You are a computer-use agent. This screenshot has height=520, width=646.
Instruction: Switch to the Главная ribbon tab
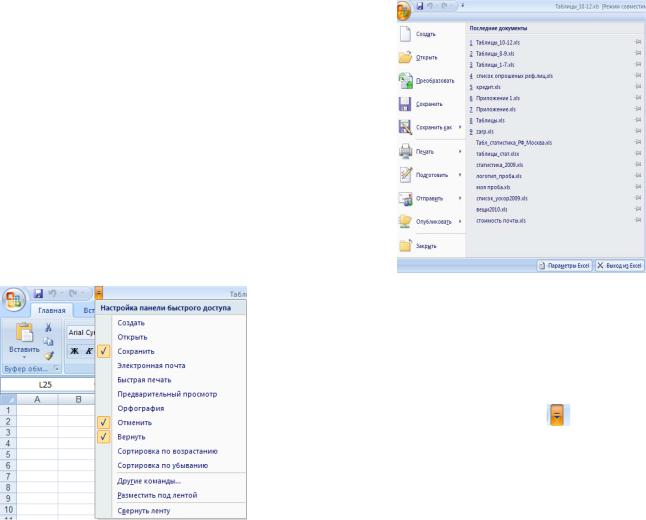coord(52,310)
